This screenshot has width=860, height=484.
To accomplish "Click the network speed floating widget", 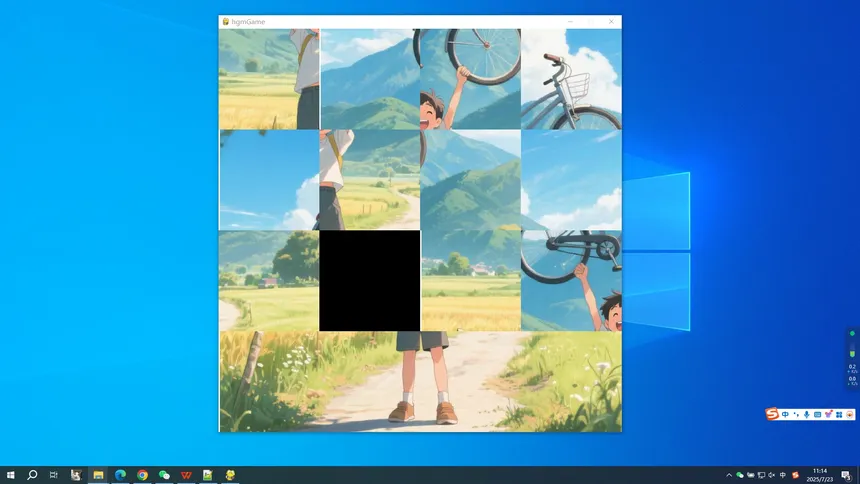I will click(852, 358).
